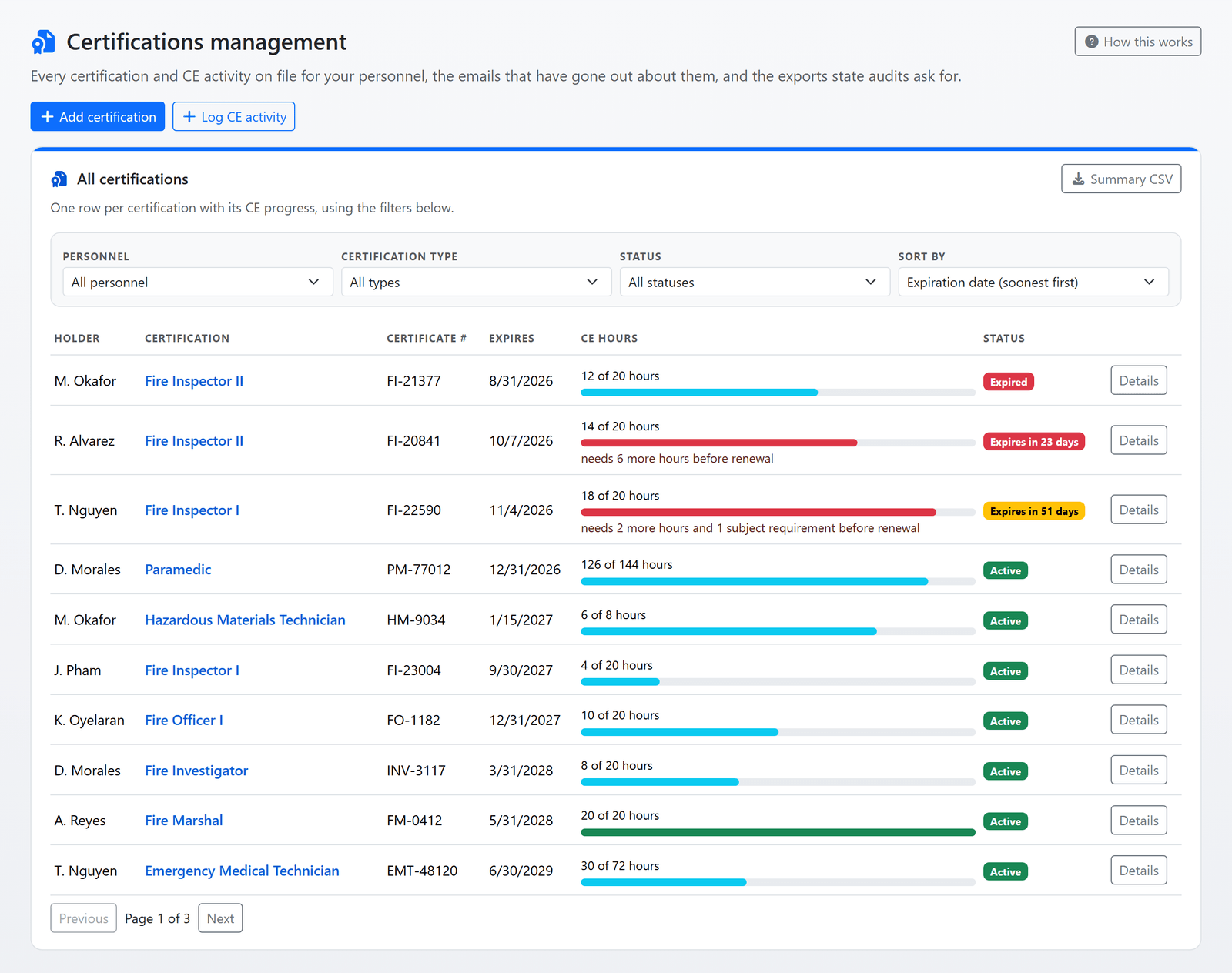Open the Fire Marshal certification link
Viewport: 1232px width, 973px height.
tap(184, 821)
